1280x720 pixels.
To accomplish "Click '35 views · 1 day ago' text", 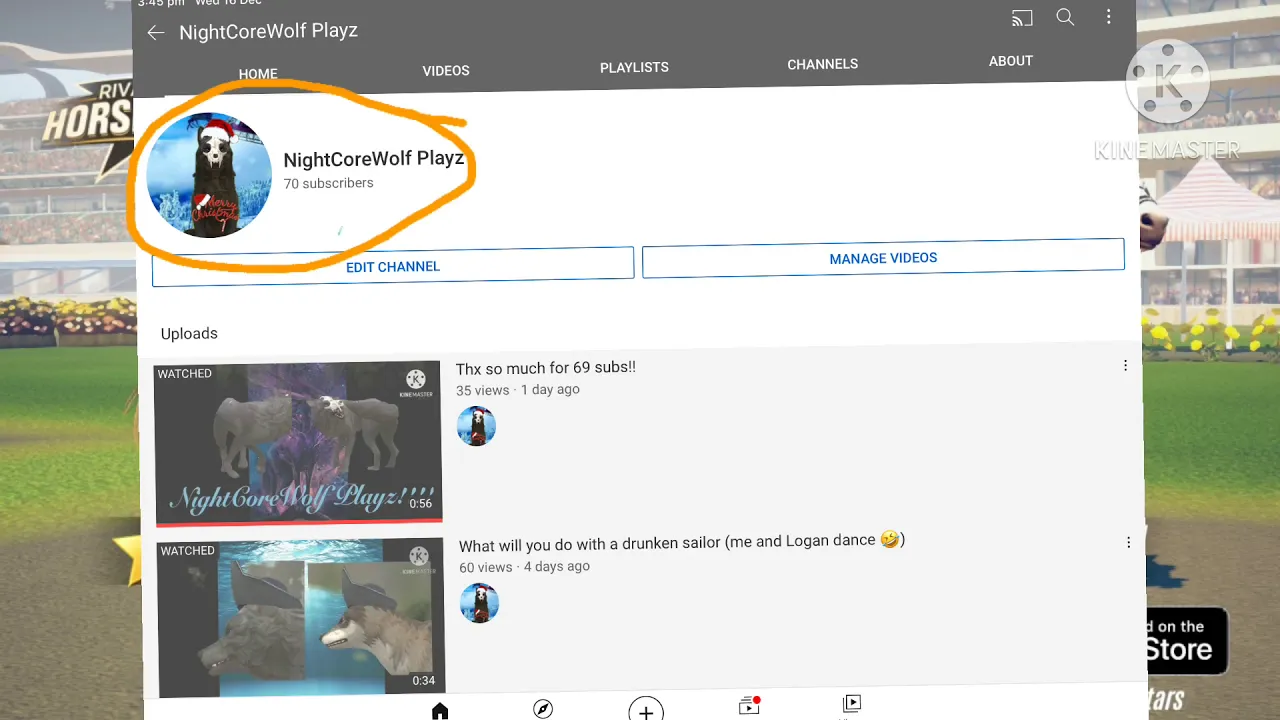I will [x=518, y=390].
